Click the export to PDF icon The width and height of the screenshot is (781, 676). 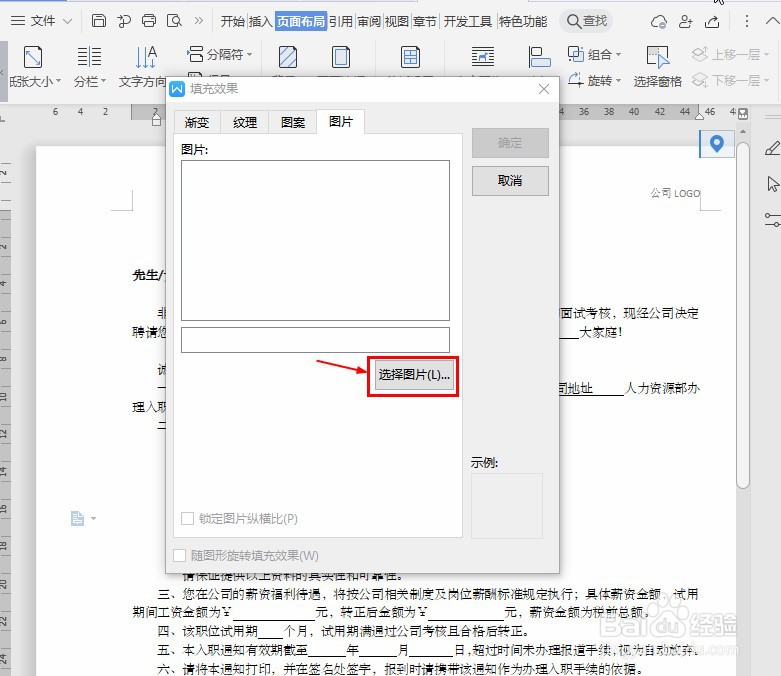(x=124, y=21)
